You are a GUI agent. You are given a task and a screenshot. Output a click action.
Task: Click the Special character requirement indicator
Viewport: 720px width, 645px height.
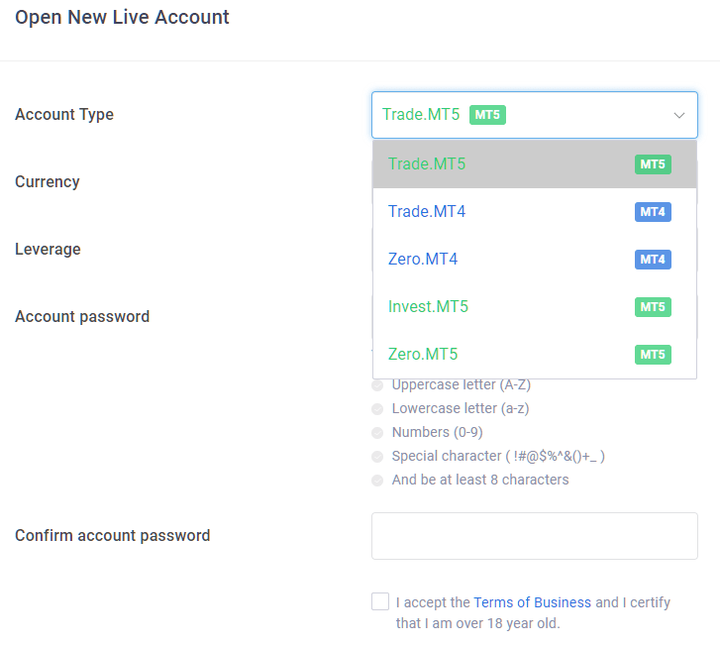(377, 457)
